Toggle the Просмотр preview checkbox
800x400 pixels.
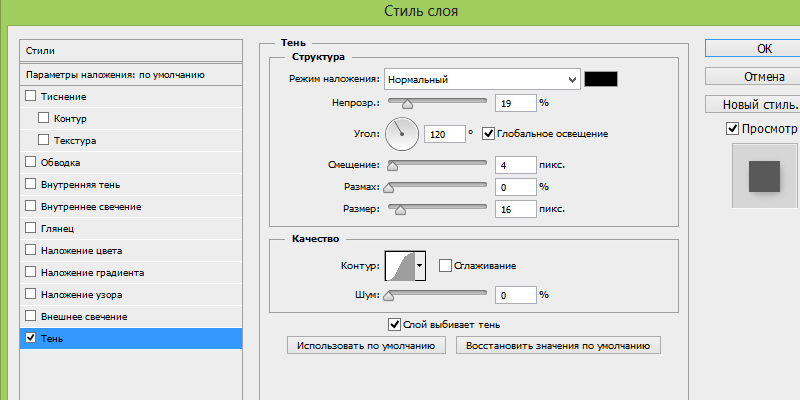click(732, 129)
